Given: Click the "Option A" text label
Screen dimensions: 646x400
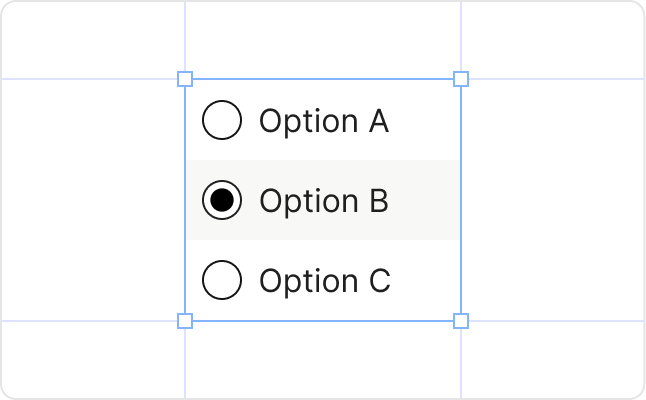Looking at the screenshot, I should click(323, 121).
